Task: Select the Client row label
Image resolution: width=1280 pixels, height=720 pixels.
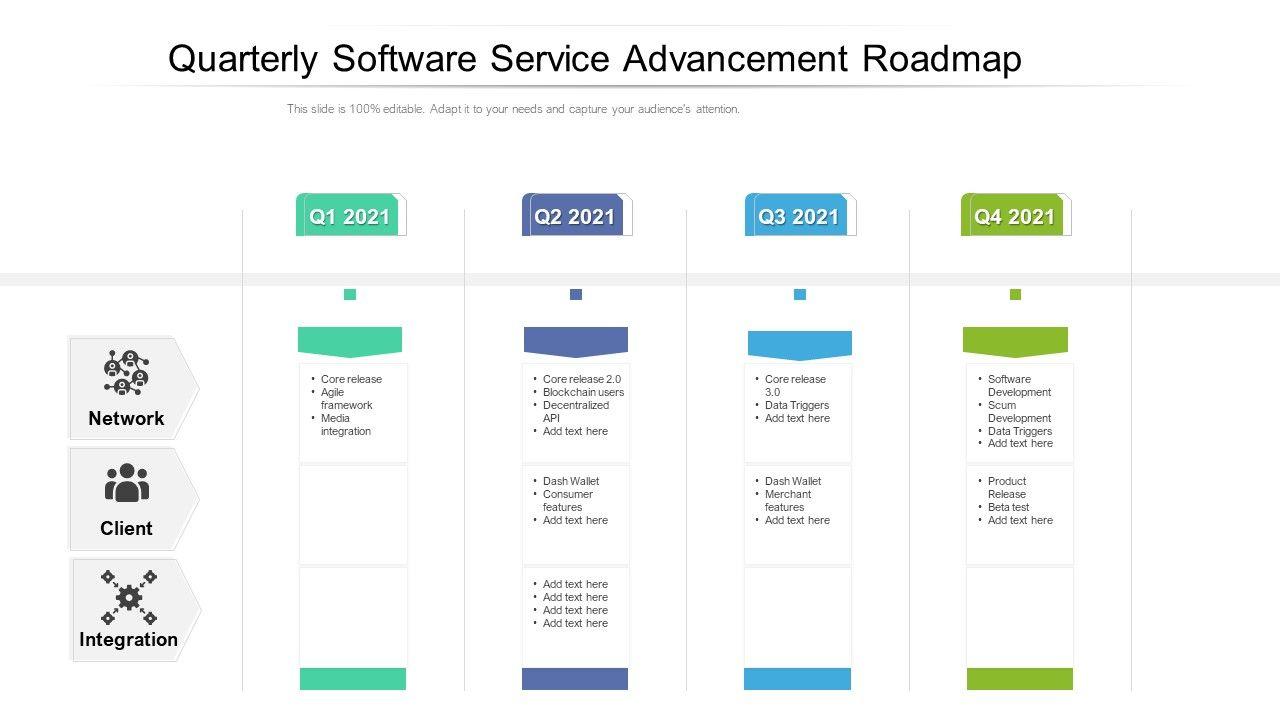Action: tap(126, 528)
